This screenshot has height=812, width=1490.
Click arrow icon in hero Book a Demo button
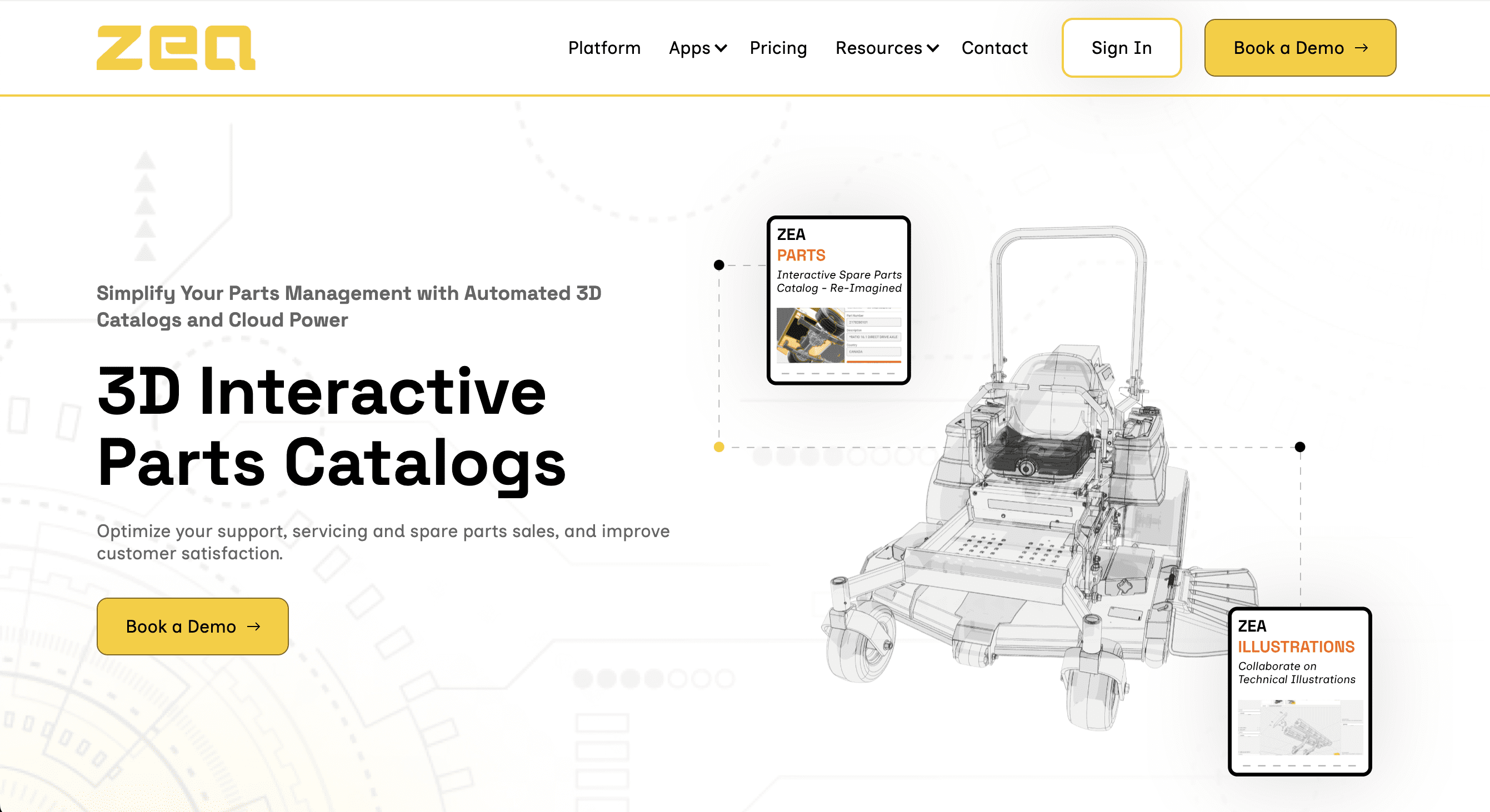(253, 626)
